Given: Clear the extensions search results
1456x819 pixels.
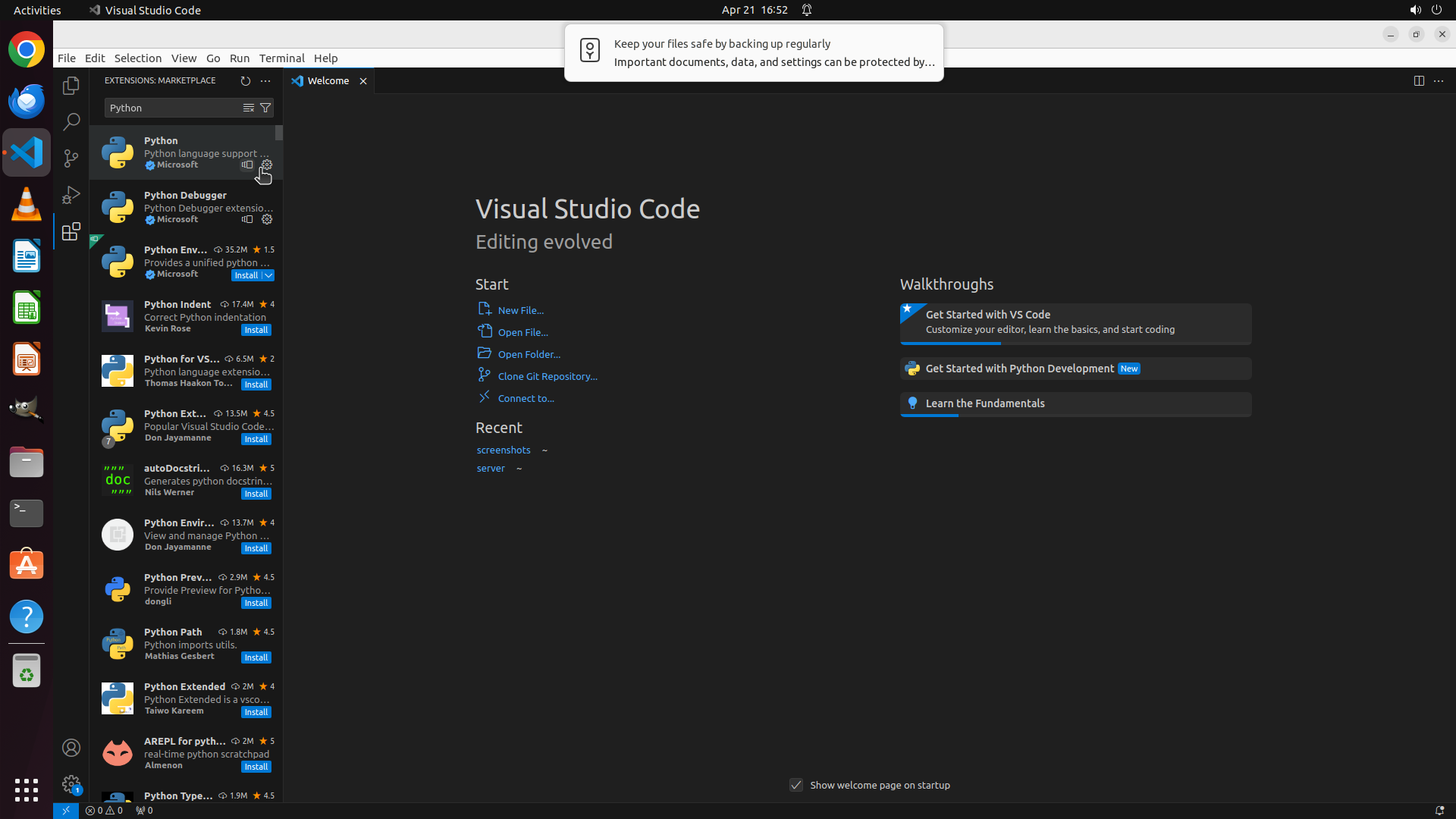Looking at the screenshot, I should coord(248,108).
